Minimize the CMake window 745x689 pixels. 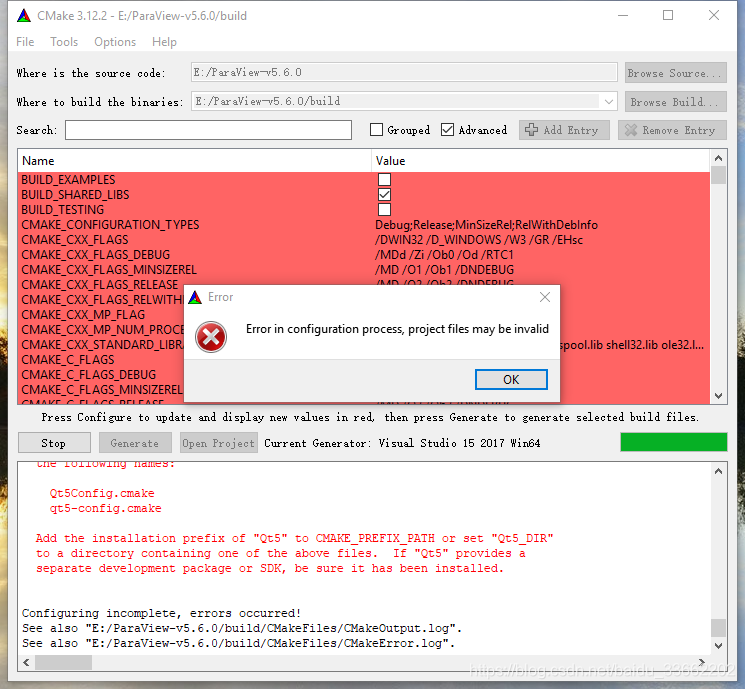623,16
